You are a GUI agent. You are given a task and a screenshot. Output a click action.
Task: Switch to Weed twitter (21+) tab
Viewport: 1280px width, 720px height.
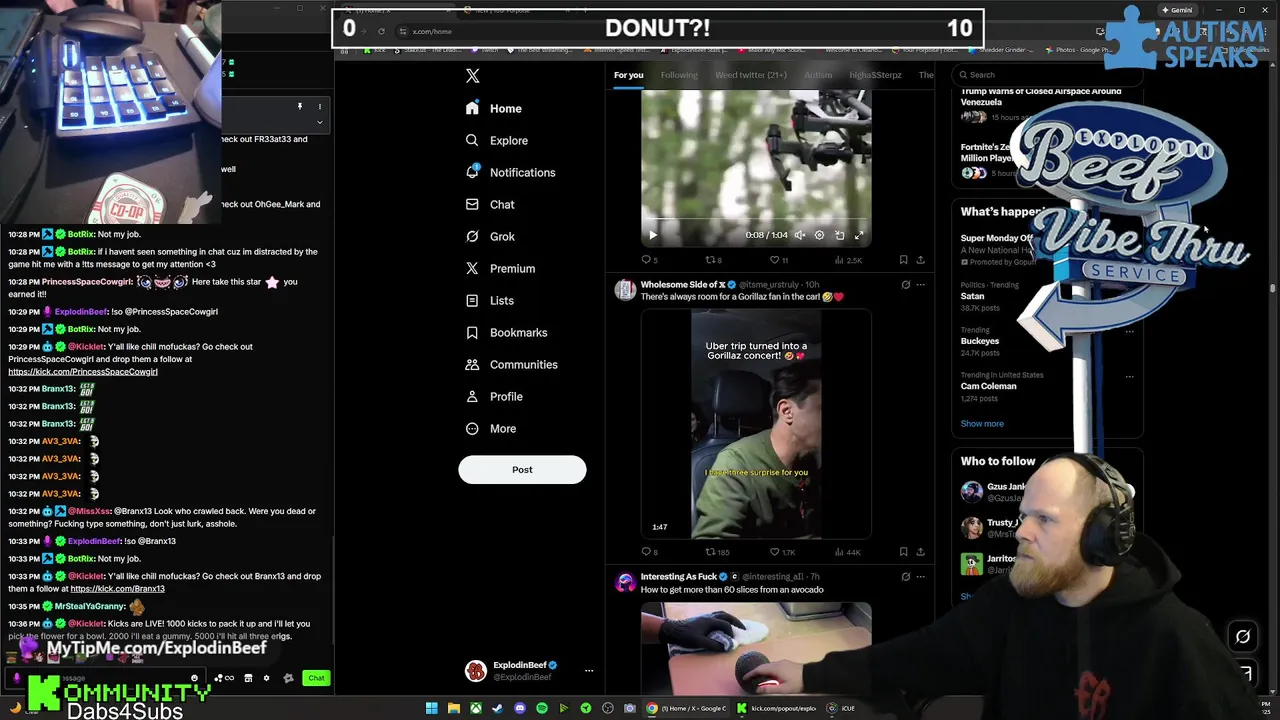pos(751,75)
